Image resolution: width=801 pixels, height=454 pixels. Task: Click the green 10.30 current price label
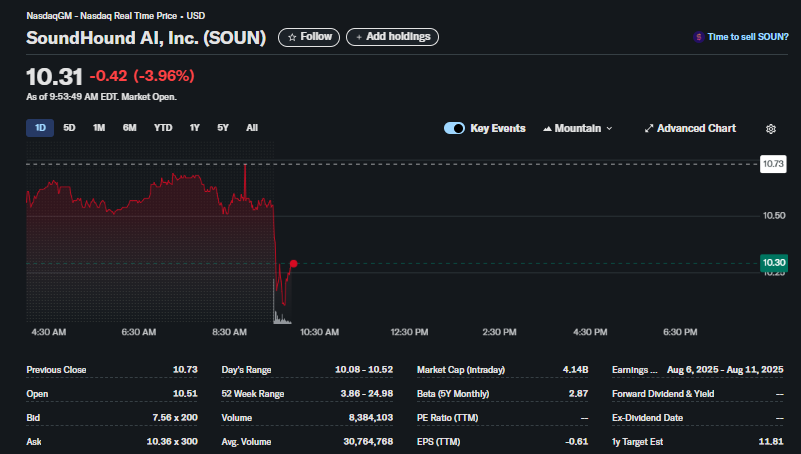coord(773,263)
